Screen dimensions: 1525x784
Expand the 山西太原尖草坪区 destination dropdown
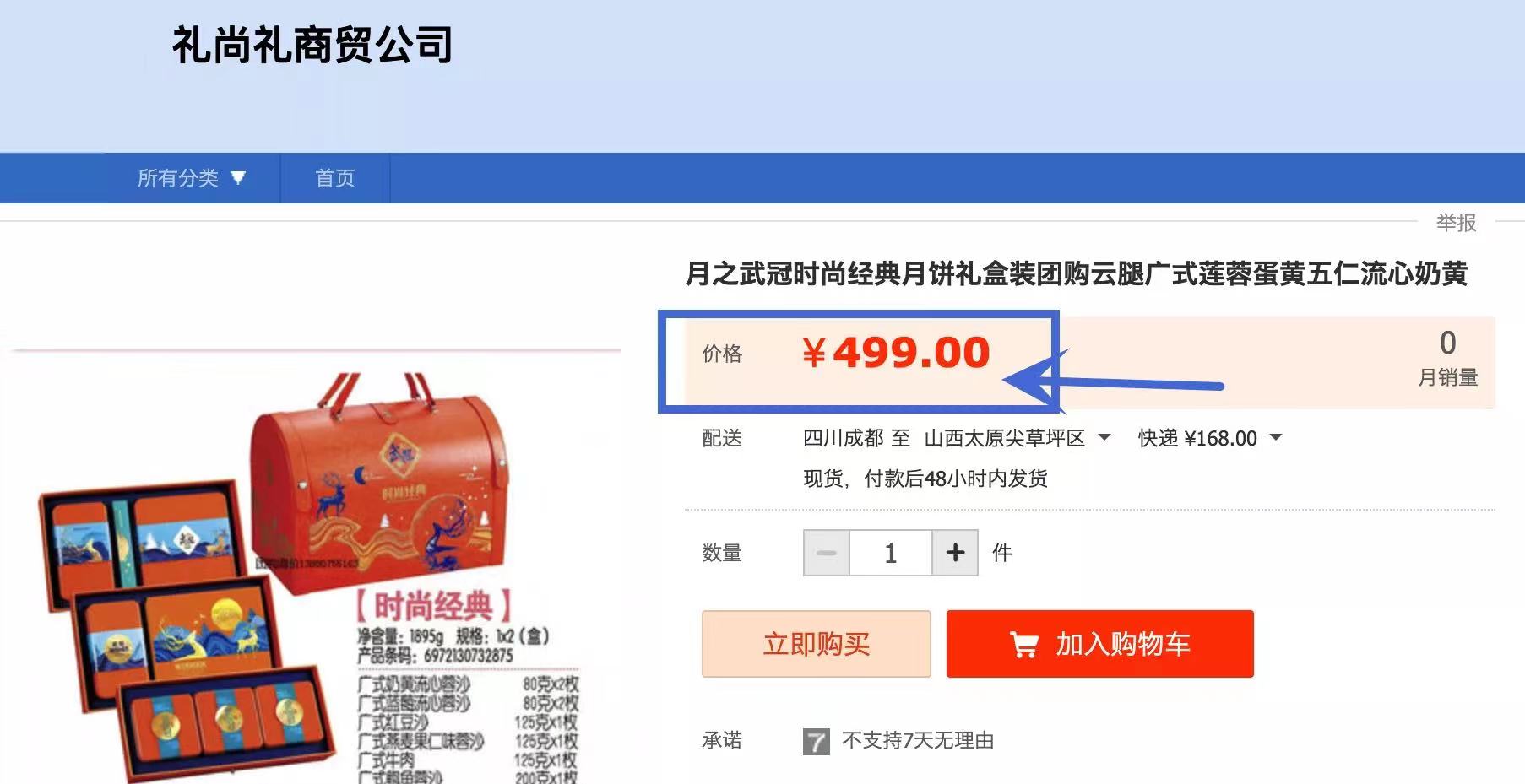click(x=1104, y=438)
